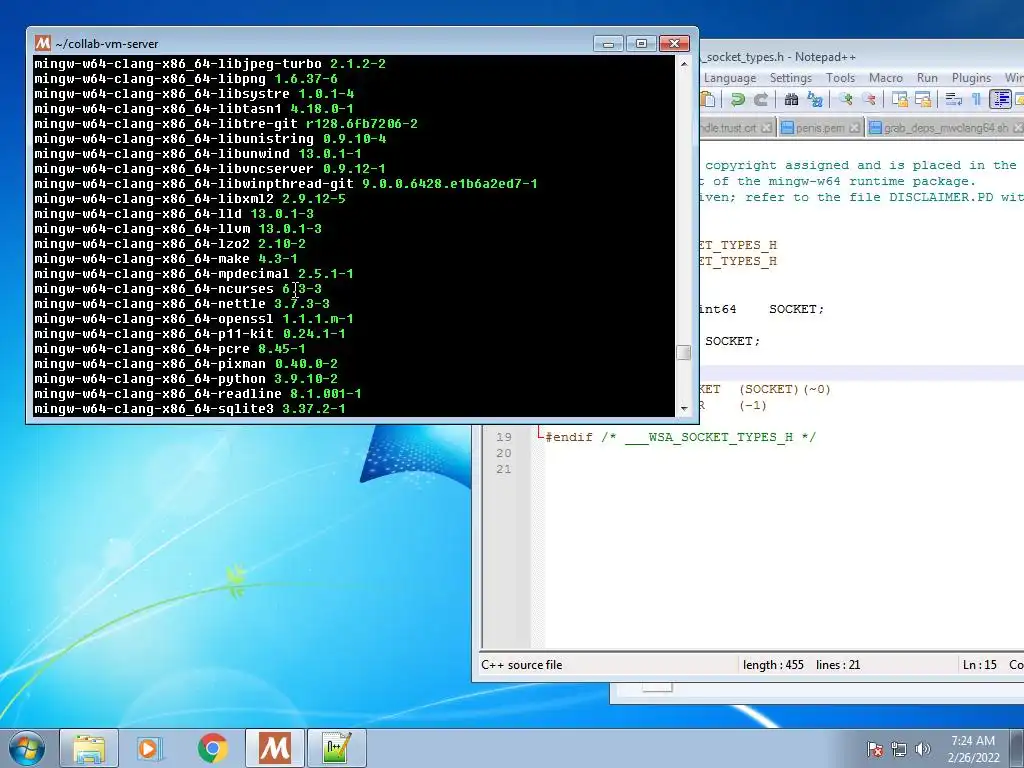Click the network tray icon
This screenshot has width=1024, height=768.
(x=899, y=749)
